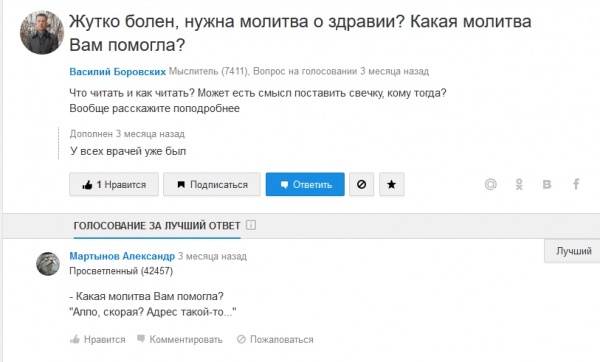600x362 pixels.
Task: Share the question via Mail.ru @ icon
Action: click(x=491, y=184)
